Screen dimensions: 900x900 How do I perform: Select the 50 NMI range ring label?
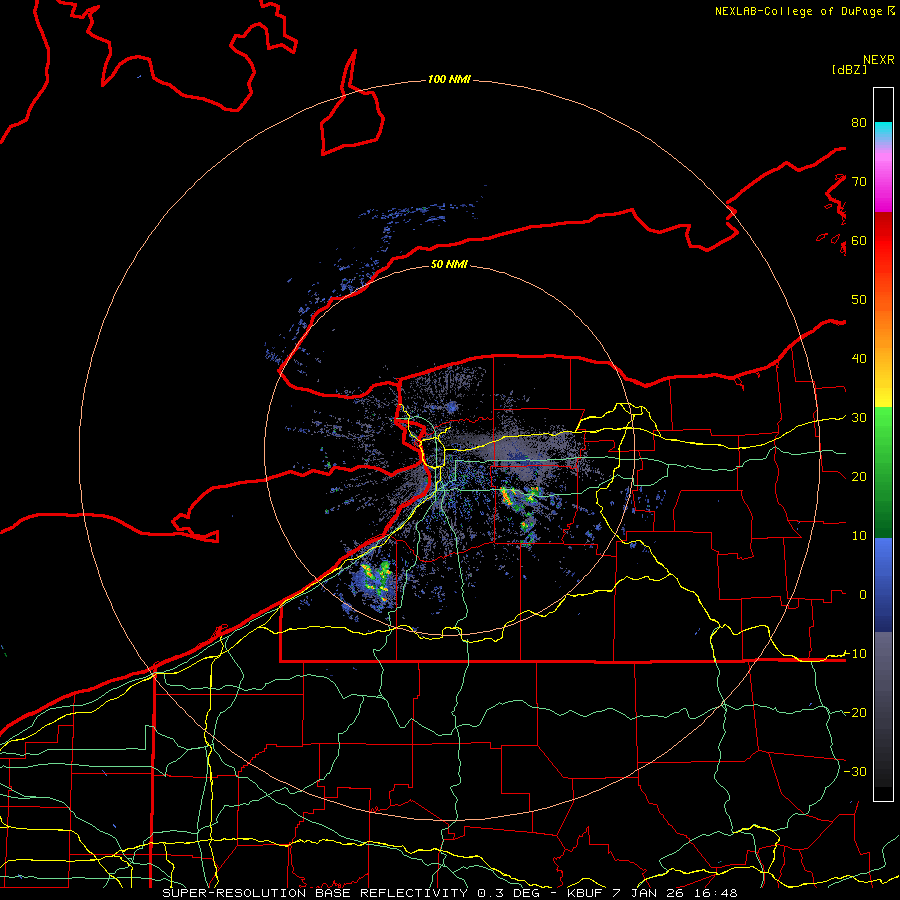(449, 264)
